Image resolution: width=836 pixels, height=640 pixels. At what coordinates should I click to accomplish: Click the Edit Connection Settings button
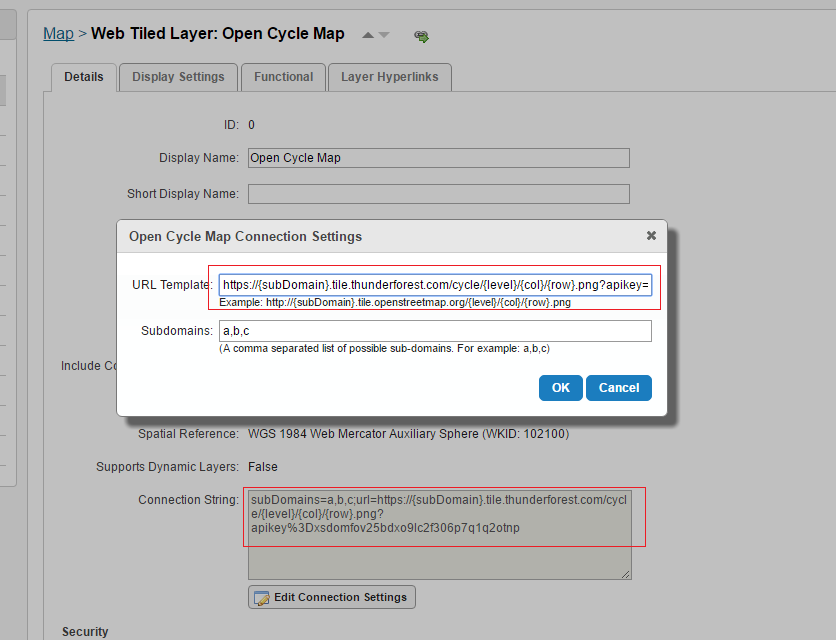pyautogui.click(x=332, y=597)
